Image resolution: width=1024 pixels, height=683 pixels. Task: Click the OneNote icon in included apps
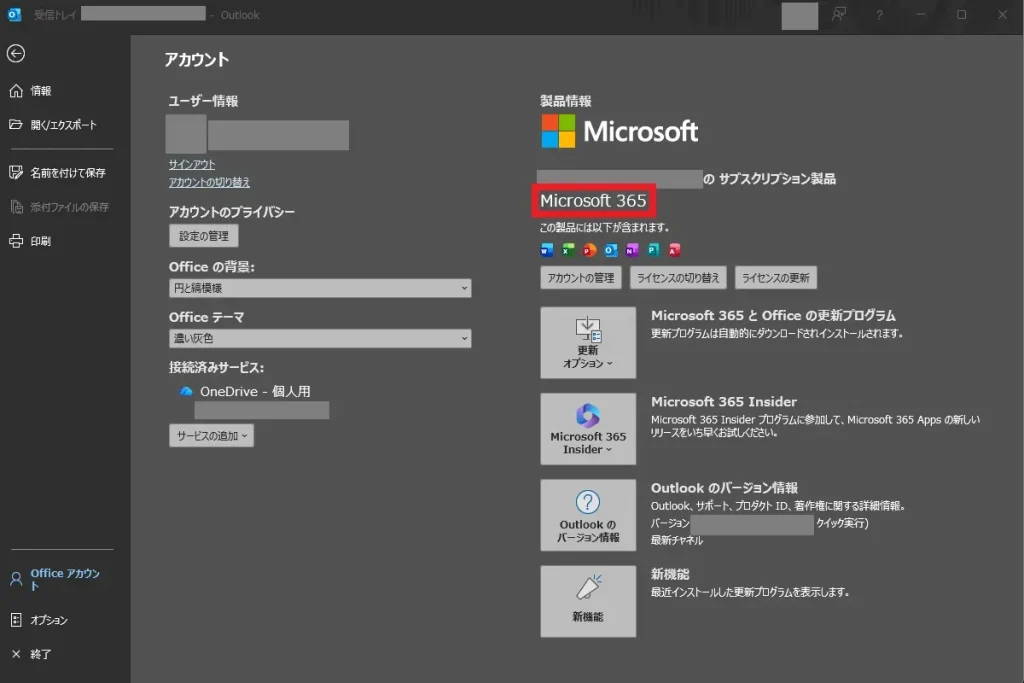[632, 249]
